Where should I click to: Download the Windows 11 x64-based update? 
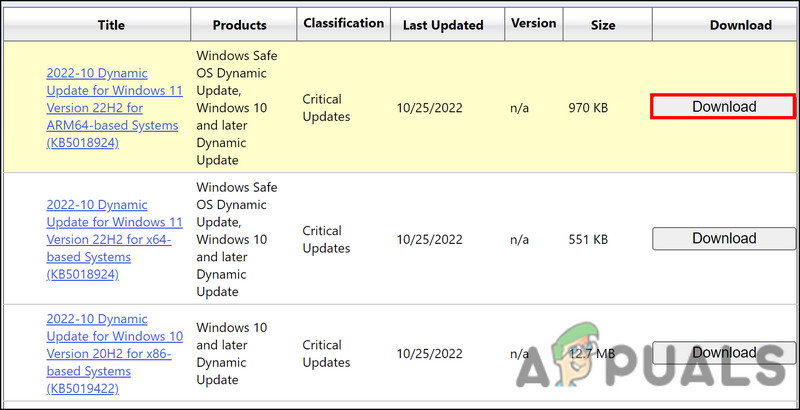[723, 238]
